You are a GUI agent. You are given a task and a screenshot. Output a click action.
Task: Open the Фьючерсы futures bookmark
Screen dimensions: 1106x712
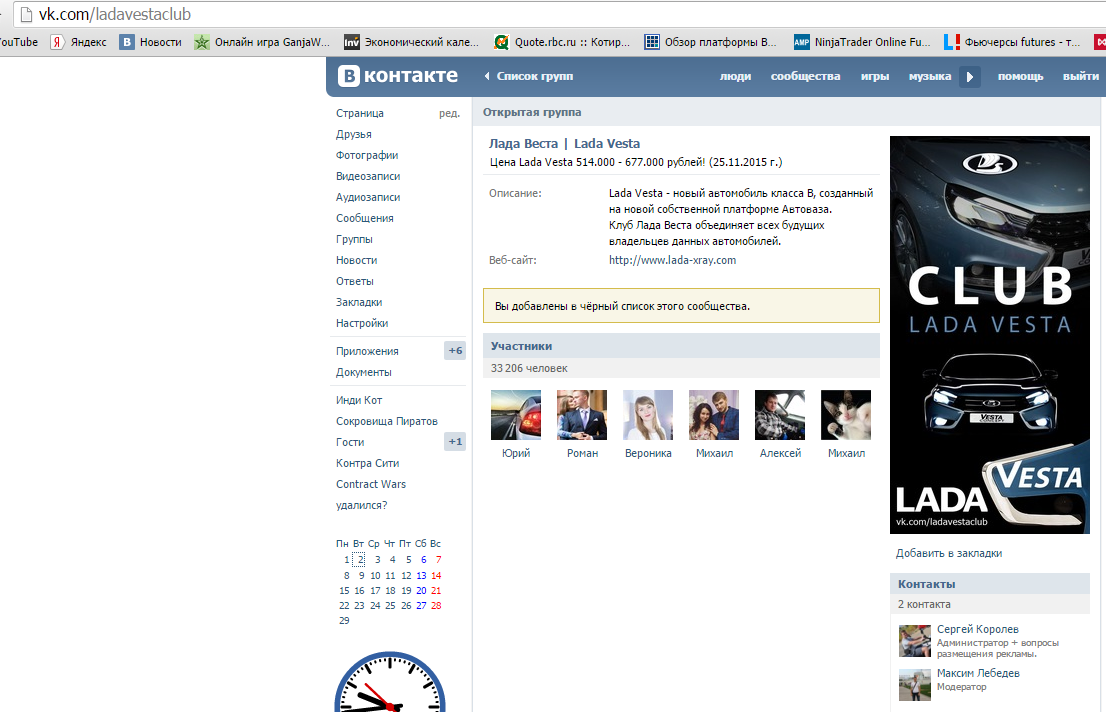coord(1012,42)
